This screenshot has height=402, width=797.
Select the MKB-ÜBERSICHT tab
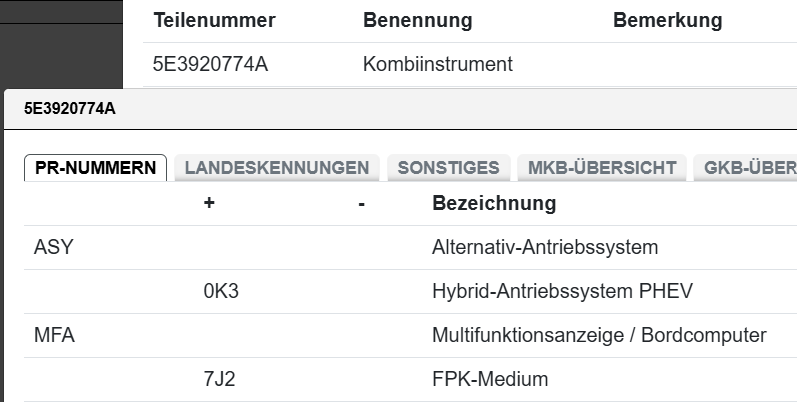601,168
